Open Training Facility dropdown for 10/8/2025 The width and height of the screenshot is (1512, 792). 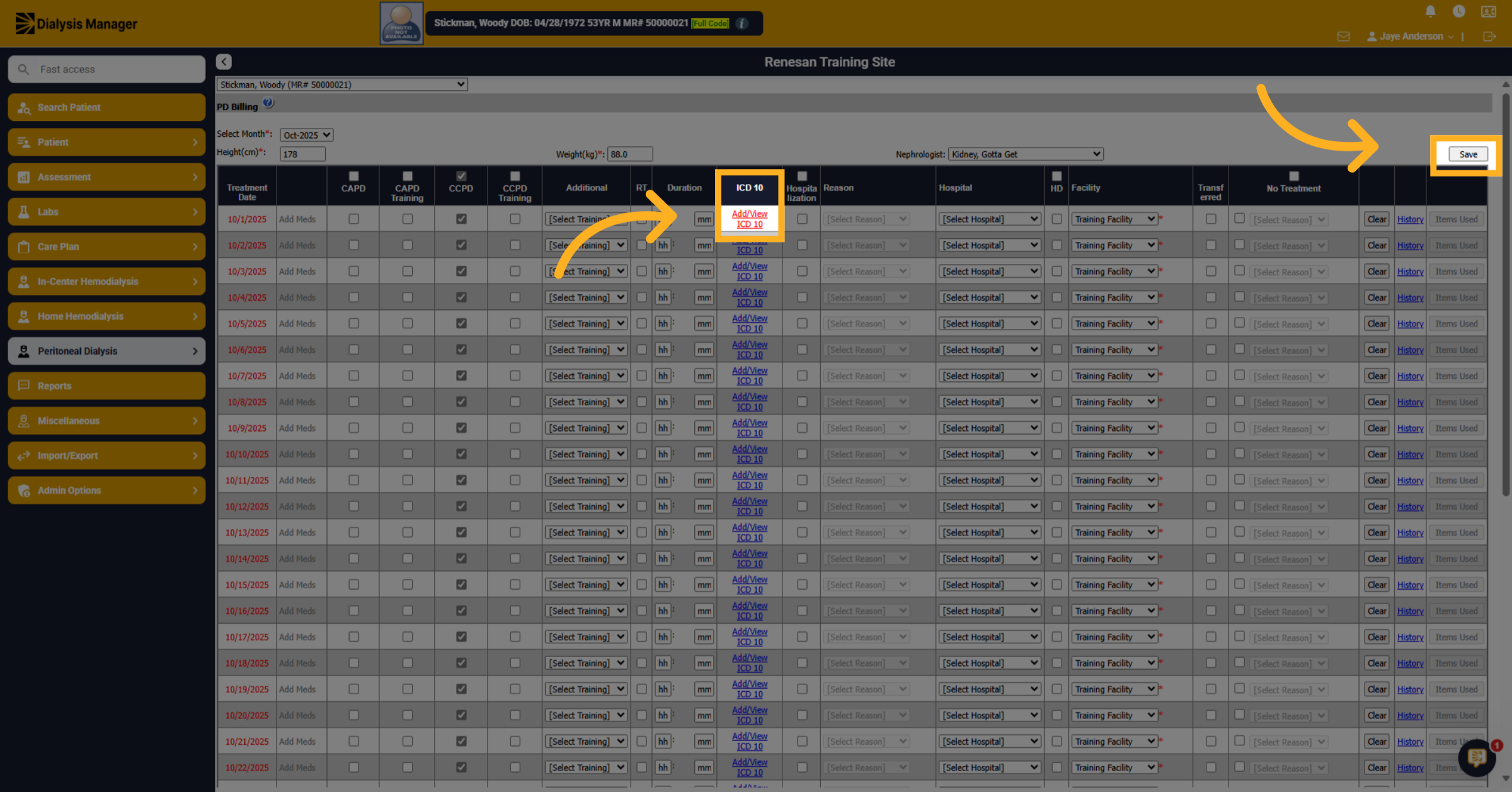[x=1114, y=402]
